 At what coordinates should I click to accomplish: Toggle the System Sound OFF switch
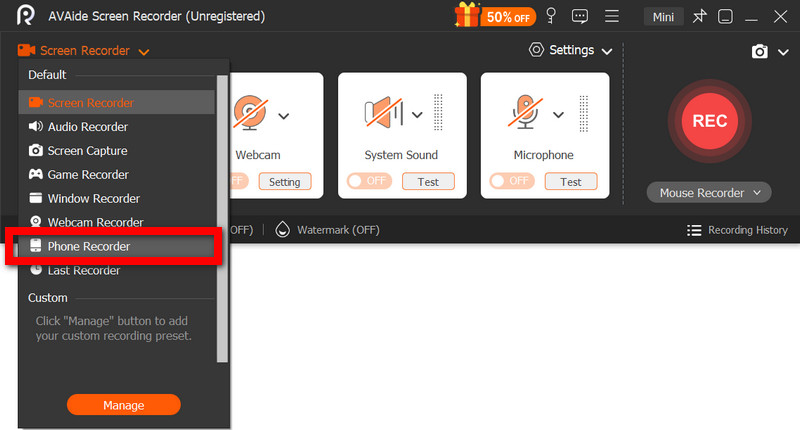point(368,181)
